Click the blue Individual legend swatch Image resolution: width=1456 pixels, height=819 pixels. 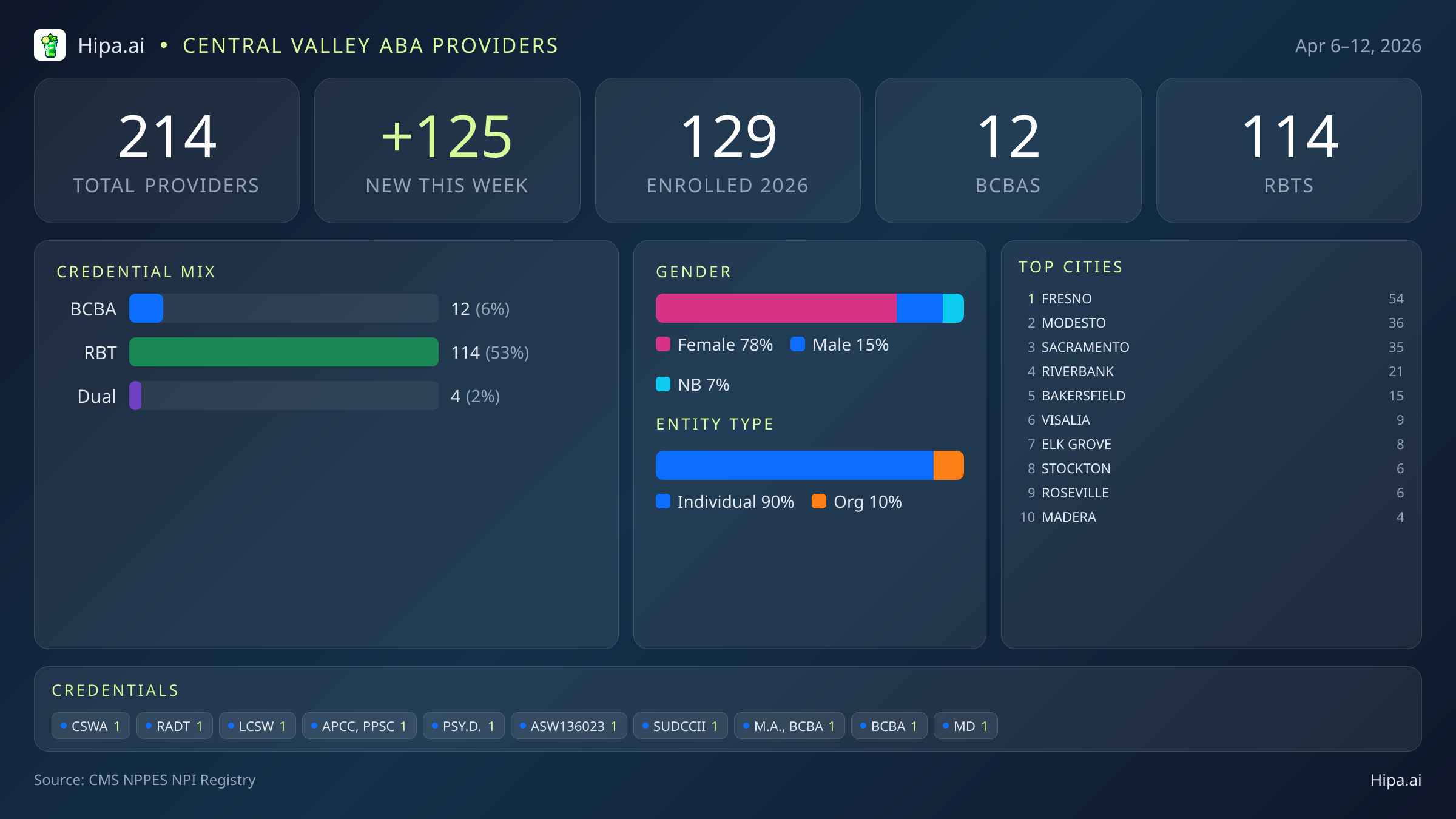[663, 501]
